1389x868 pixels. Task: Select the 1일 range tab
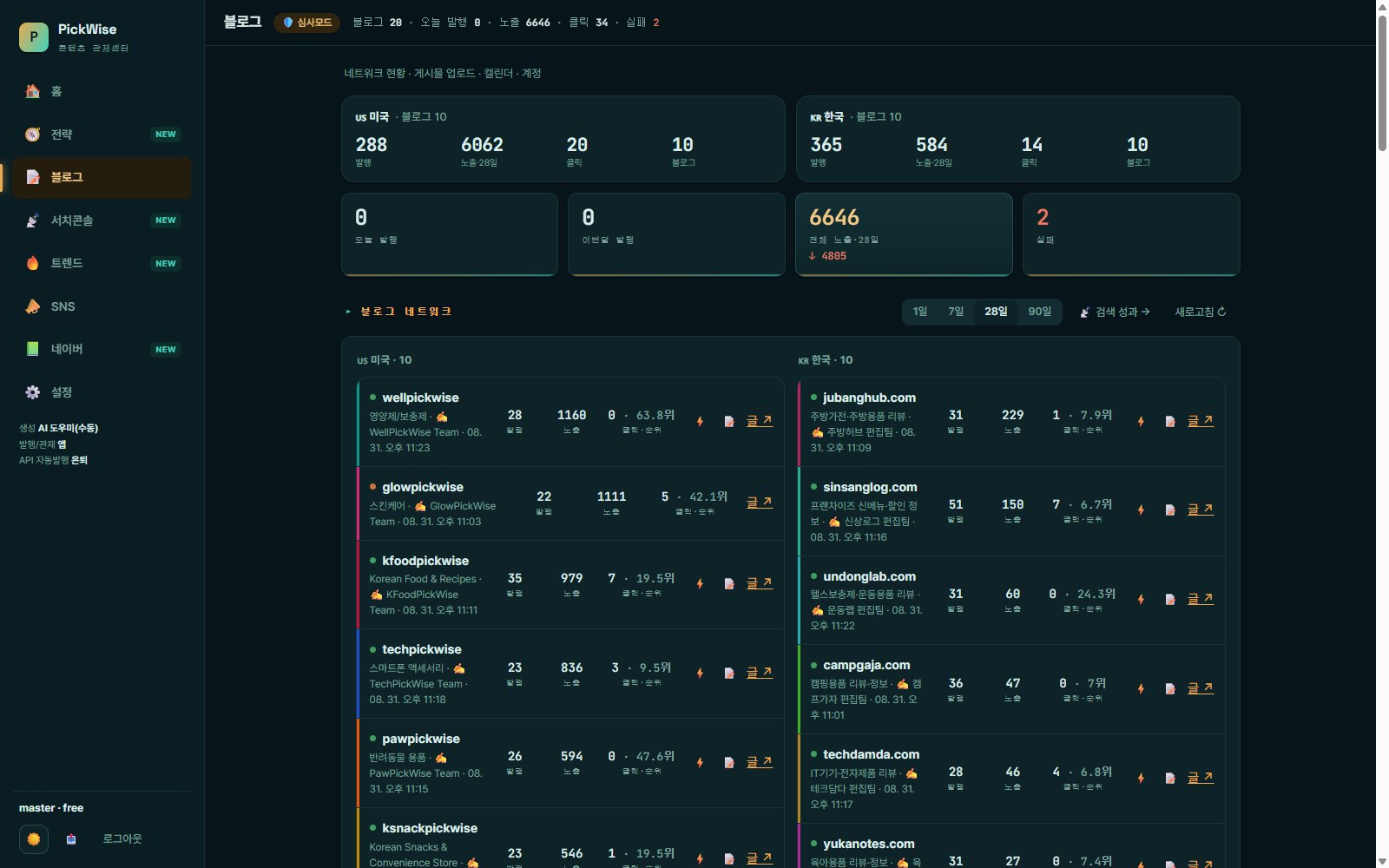[x=920, y=312]
